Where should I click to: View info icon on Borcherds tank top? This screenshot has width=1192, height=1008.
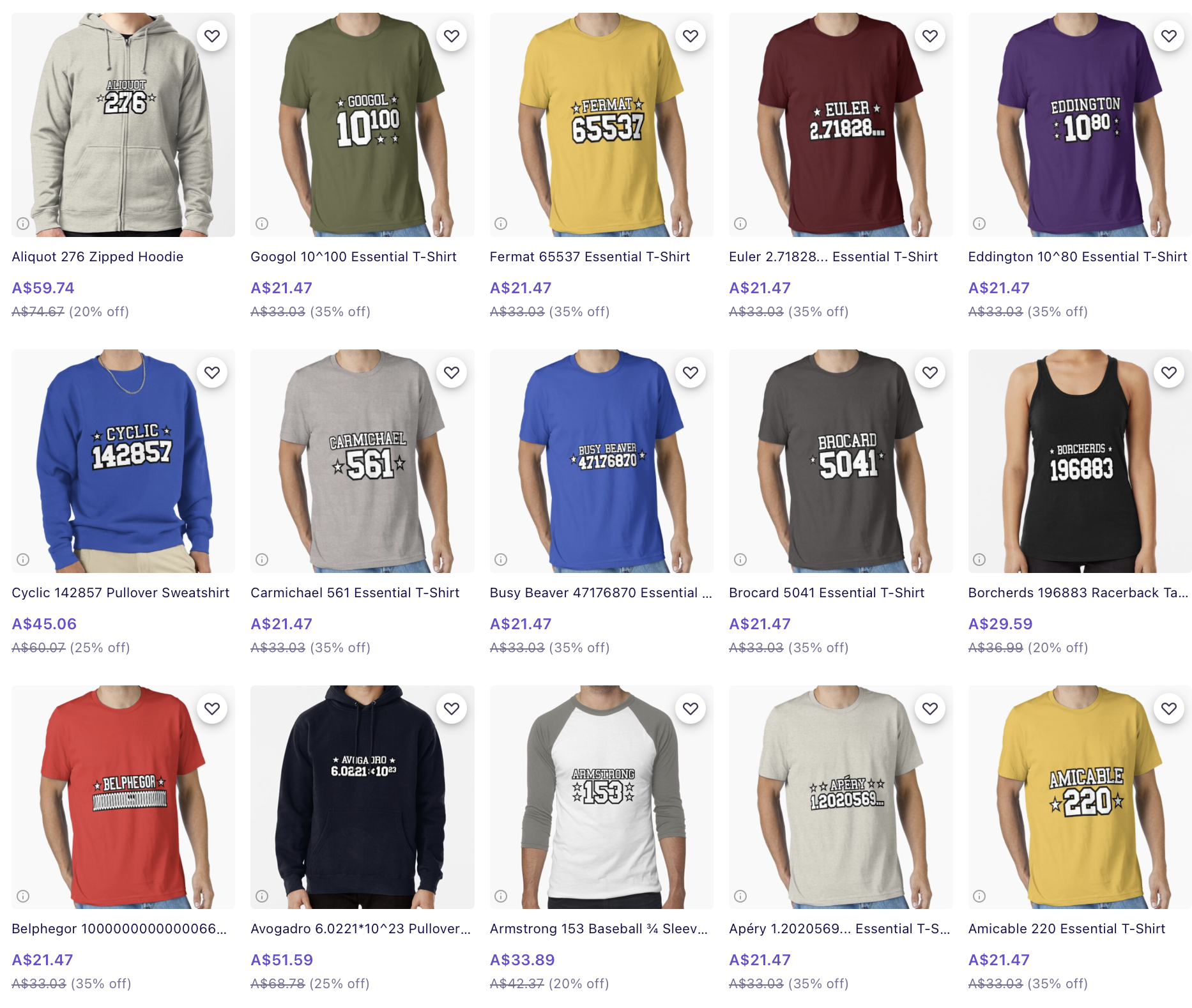(x=979, y=560)
